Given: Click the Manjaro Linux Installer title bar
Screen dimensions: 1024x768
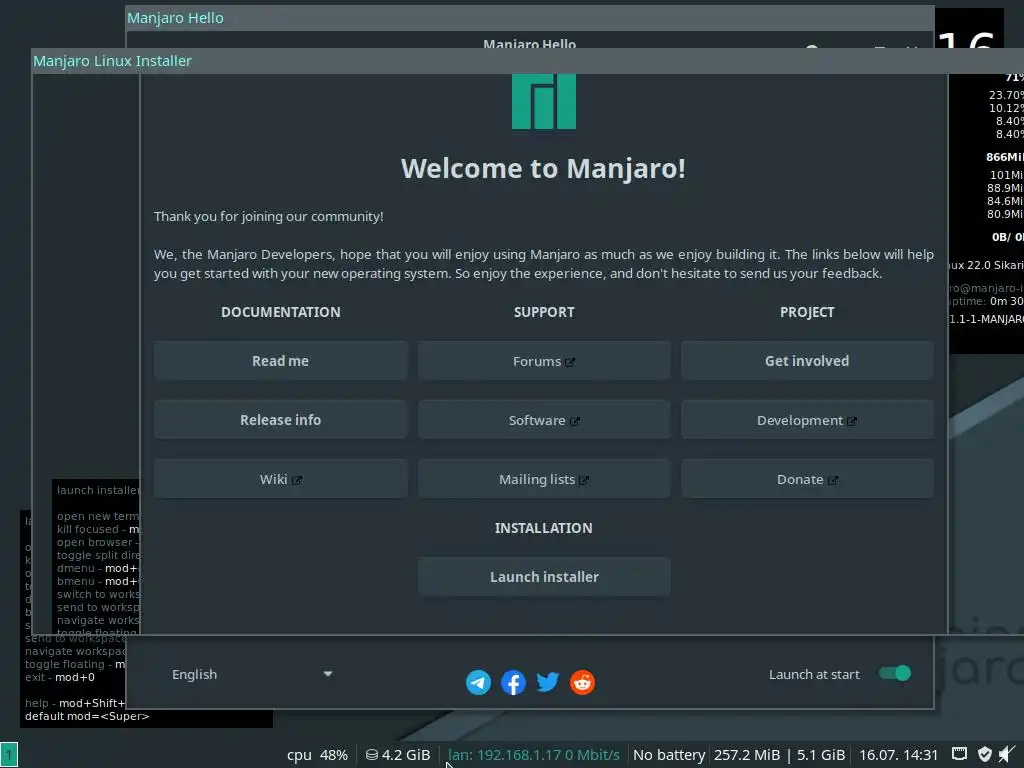Looking at the screenshot, I should coord(528,61).
